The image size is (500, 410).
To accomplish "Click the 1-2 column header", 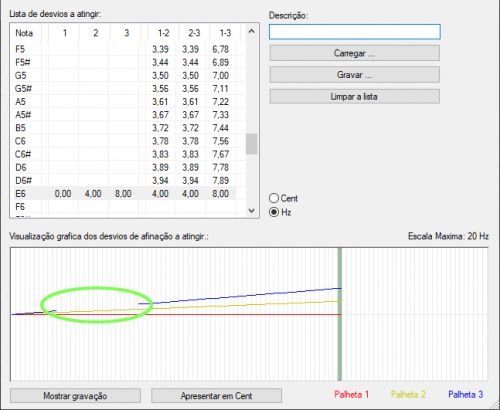I will [163, 33].
